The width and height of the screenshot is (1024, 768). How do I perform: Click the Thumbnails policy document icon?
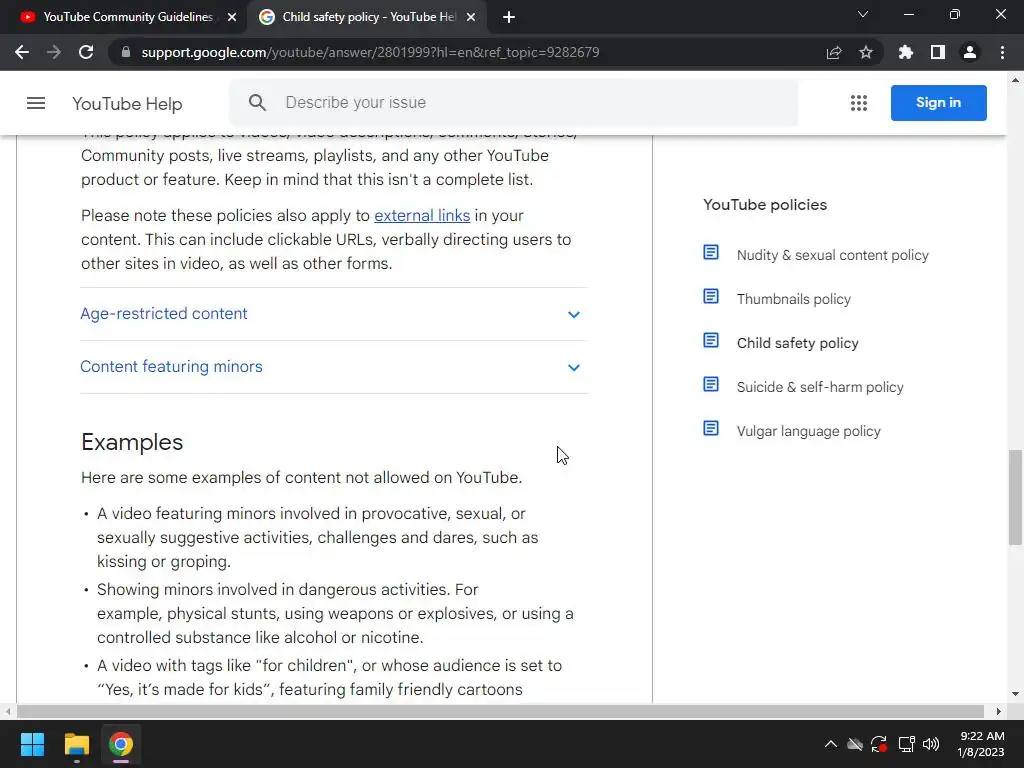point(711,296)
